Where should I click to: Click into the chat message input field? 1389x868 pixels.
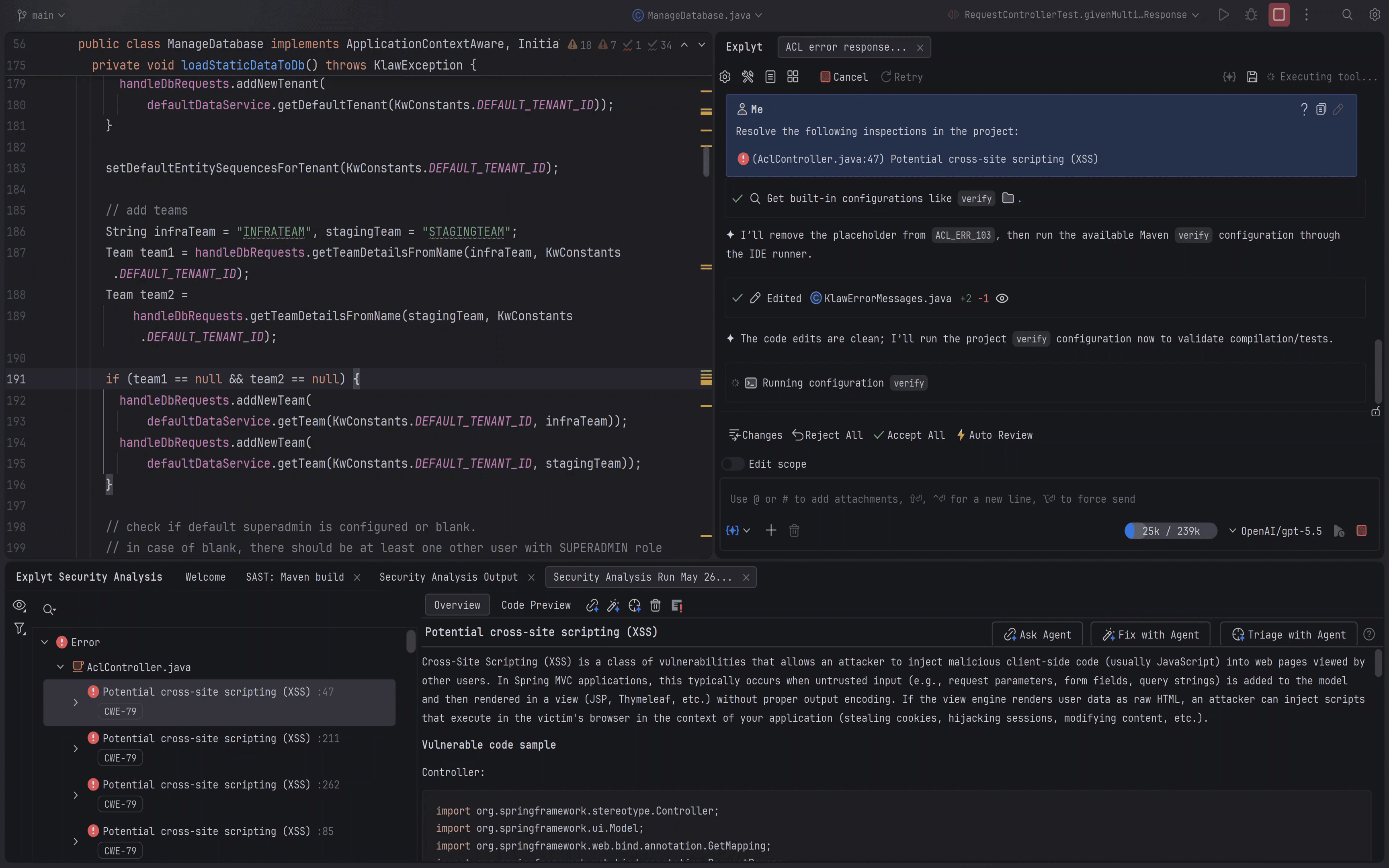coord(1049,499)
